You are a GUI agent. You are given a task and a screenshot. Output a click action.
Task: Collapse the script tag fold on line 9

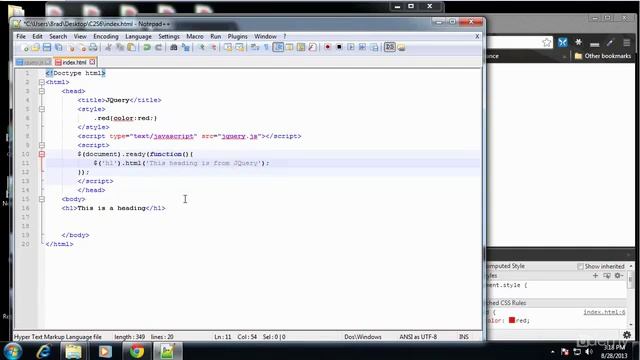(42, 145)
